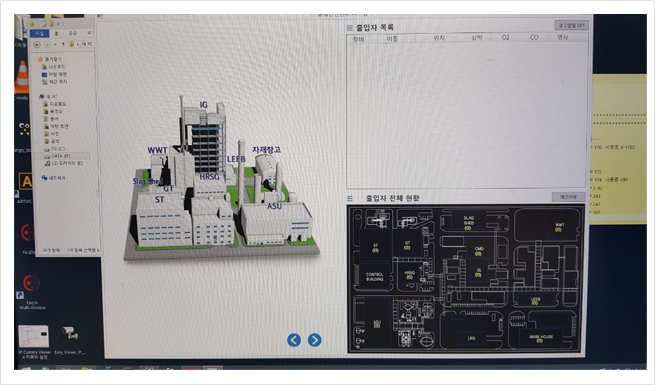
Task: Select CONTROL BUILDING on the site map
Action: (x=375, y=276)
